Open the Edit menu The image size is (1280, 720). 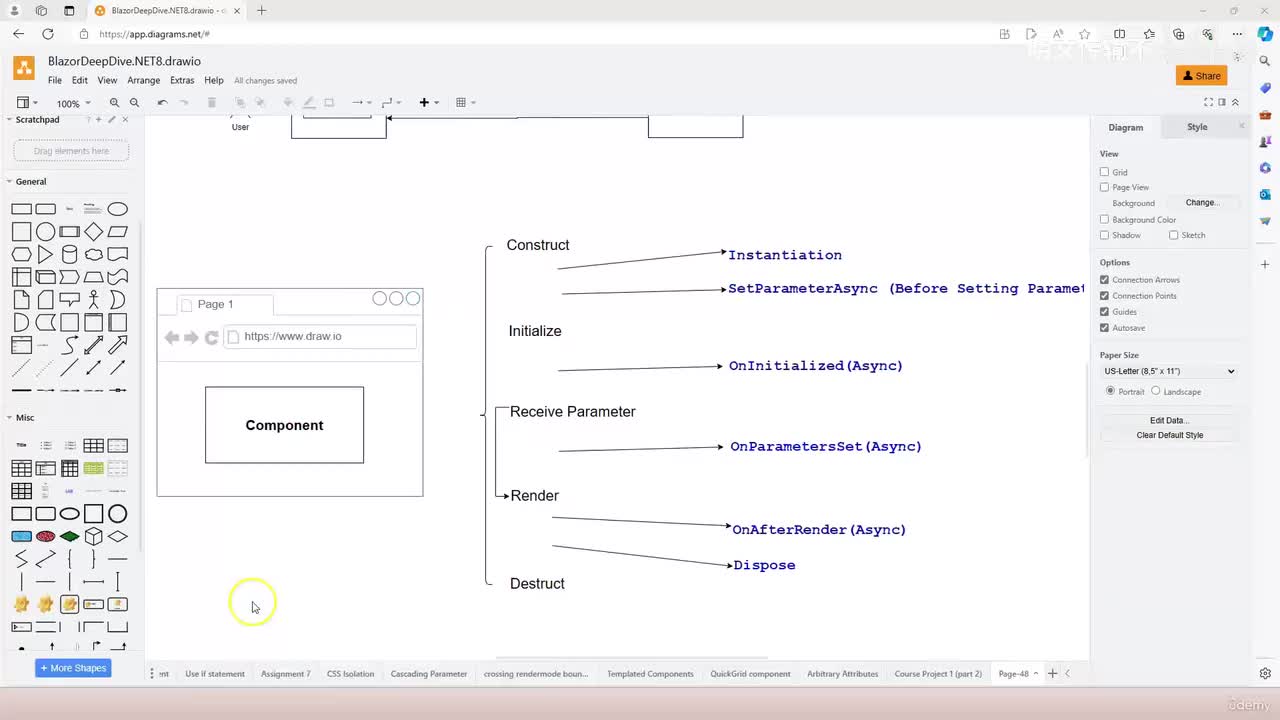click(80, 81)
